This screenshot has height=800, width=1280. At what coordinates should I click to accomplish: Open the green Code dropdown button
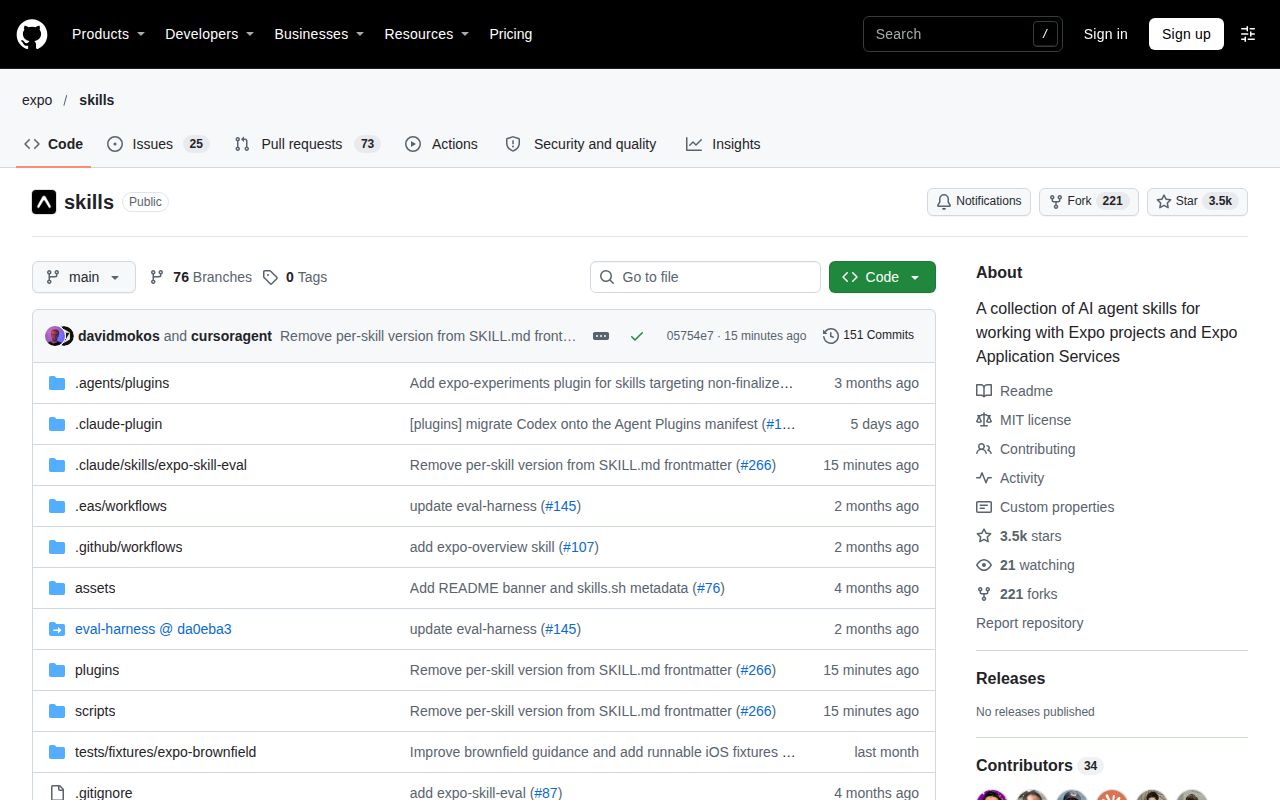pyautogui.click(x=882, y=277)
